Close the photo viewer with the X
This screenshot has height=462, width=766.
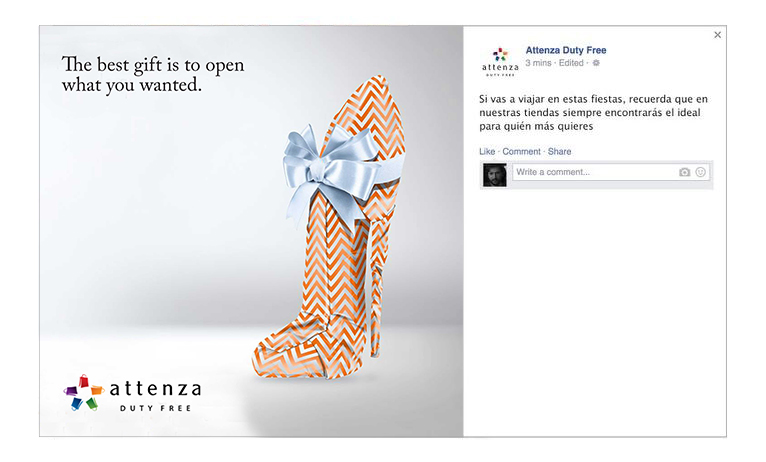point(717,35)
